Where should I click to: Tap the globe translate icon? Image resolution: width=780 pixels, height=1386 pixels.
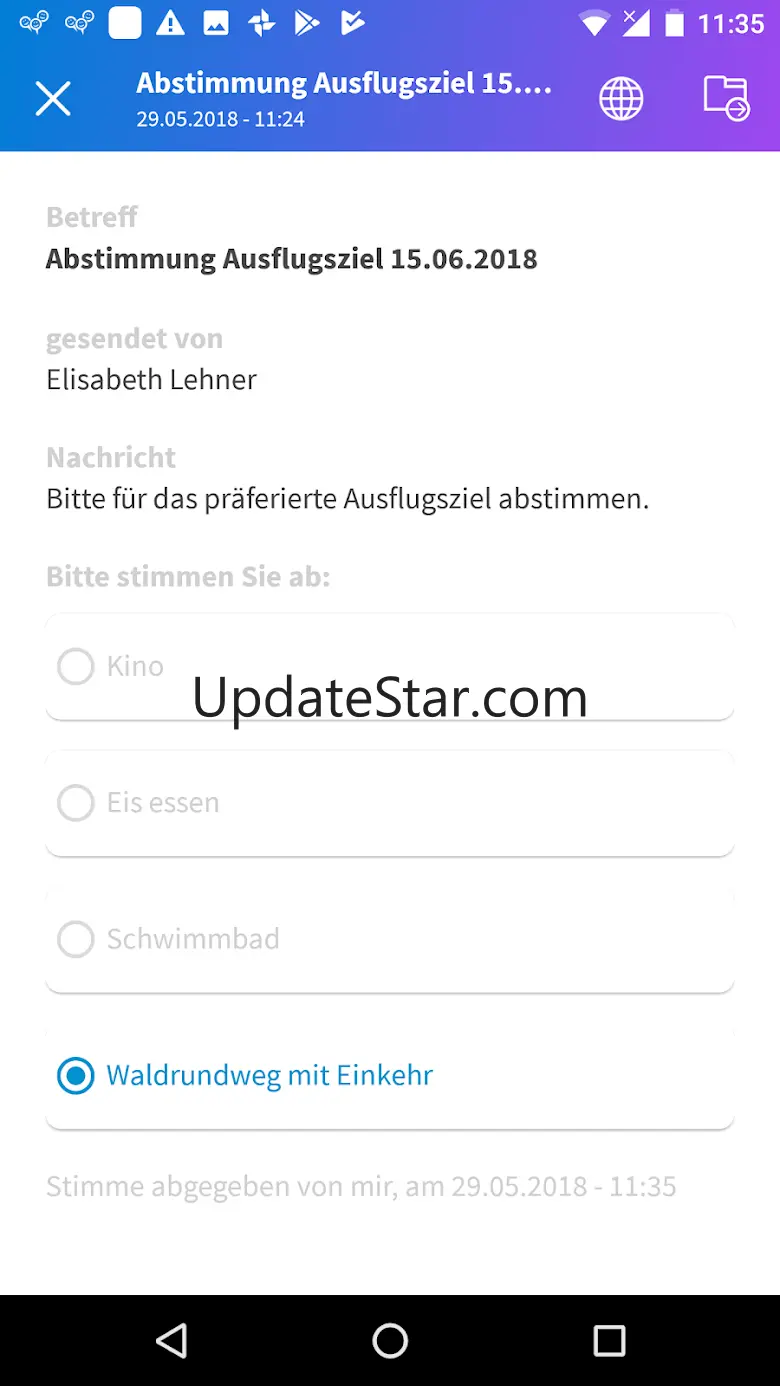click(x=621, y=98)
